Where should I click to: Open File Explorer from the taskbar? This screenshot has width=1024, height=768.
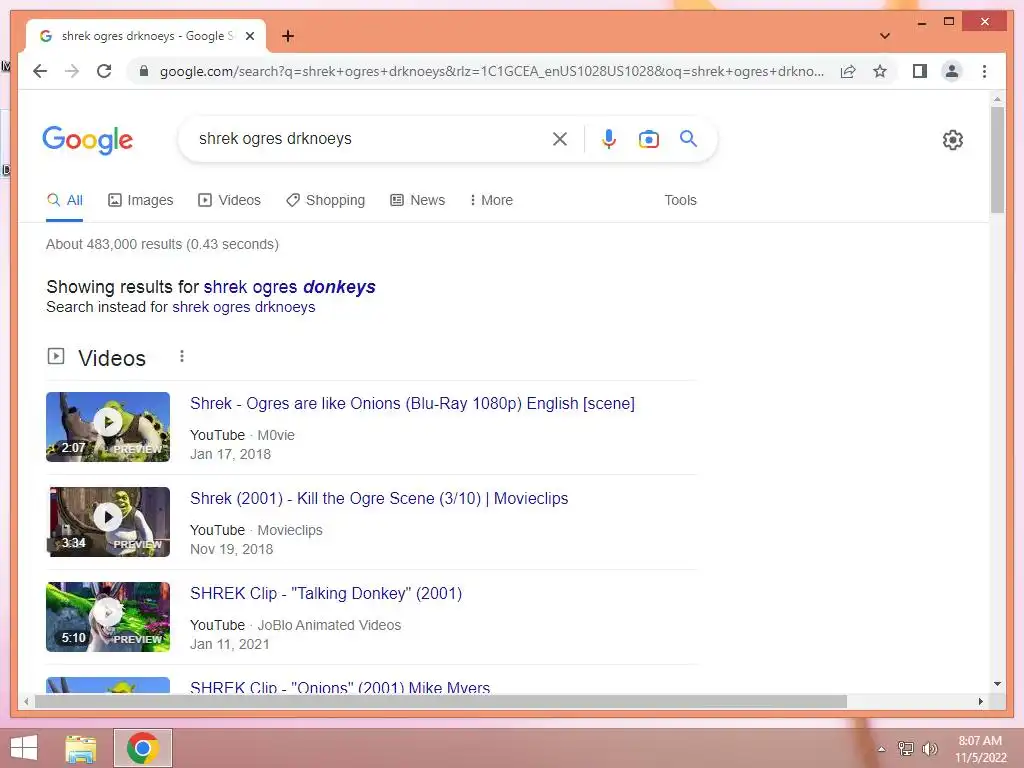click(81, 748)
